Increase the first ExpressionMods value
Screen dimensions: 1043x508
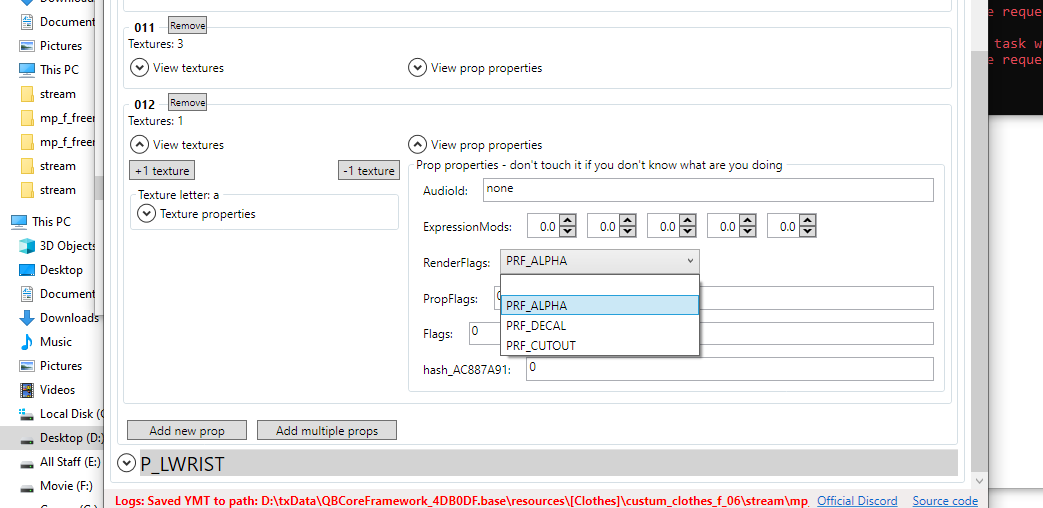coord(567,221)
